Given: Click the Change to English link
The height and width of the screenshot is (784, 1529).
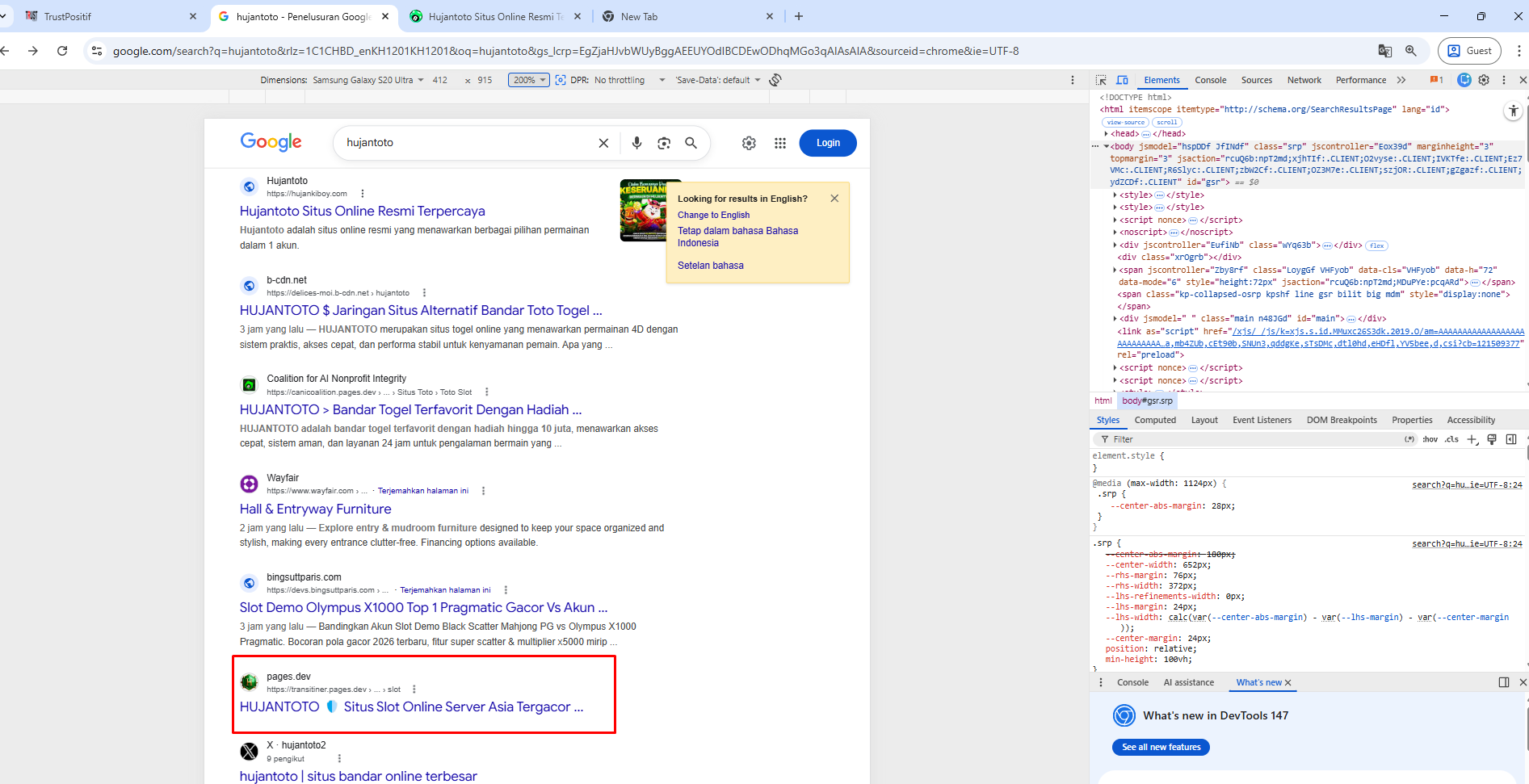Looking at the screenshot, I should 713,215.
